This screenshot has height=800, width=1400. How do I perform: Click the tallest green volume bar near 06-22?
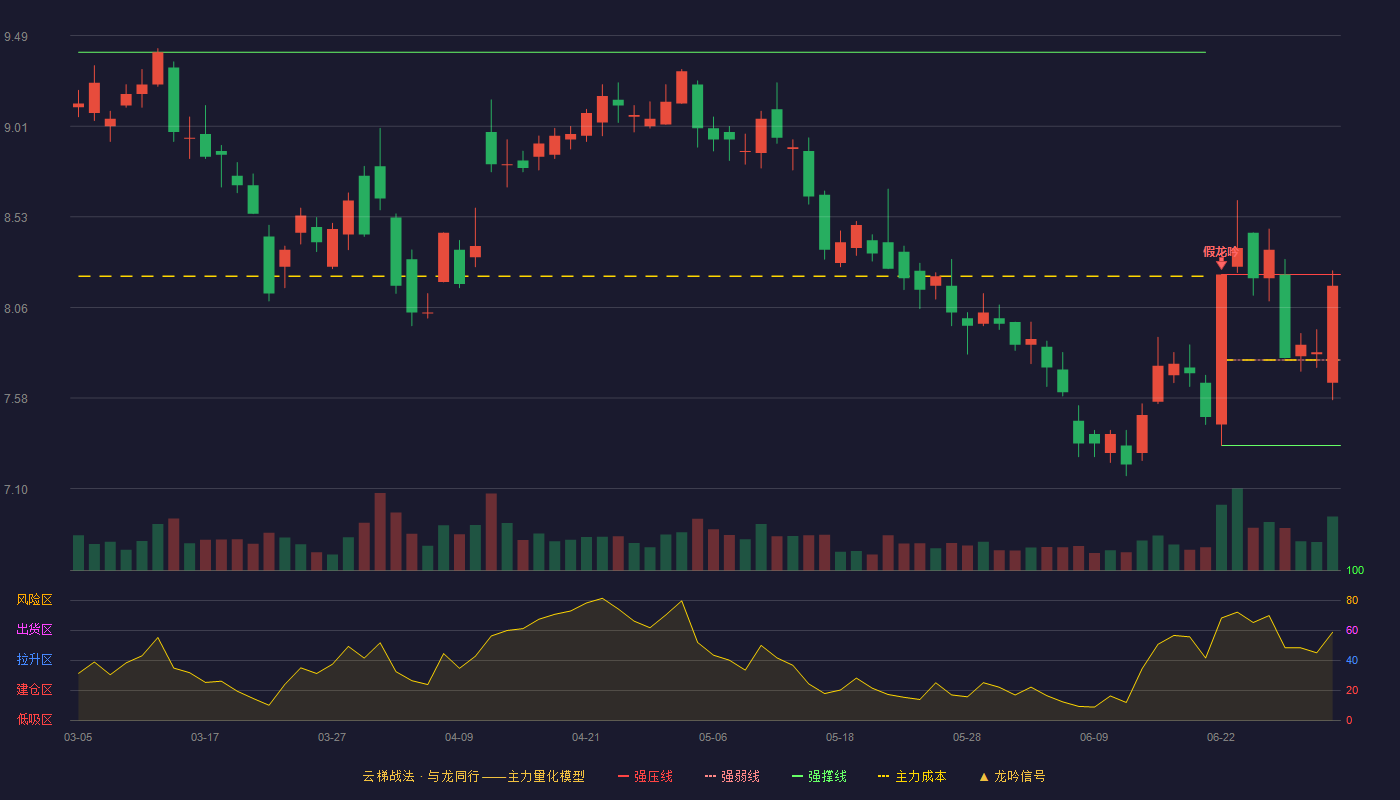coord(1237,529)
